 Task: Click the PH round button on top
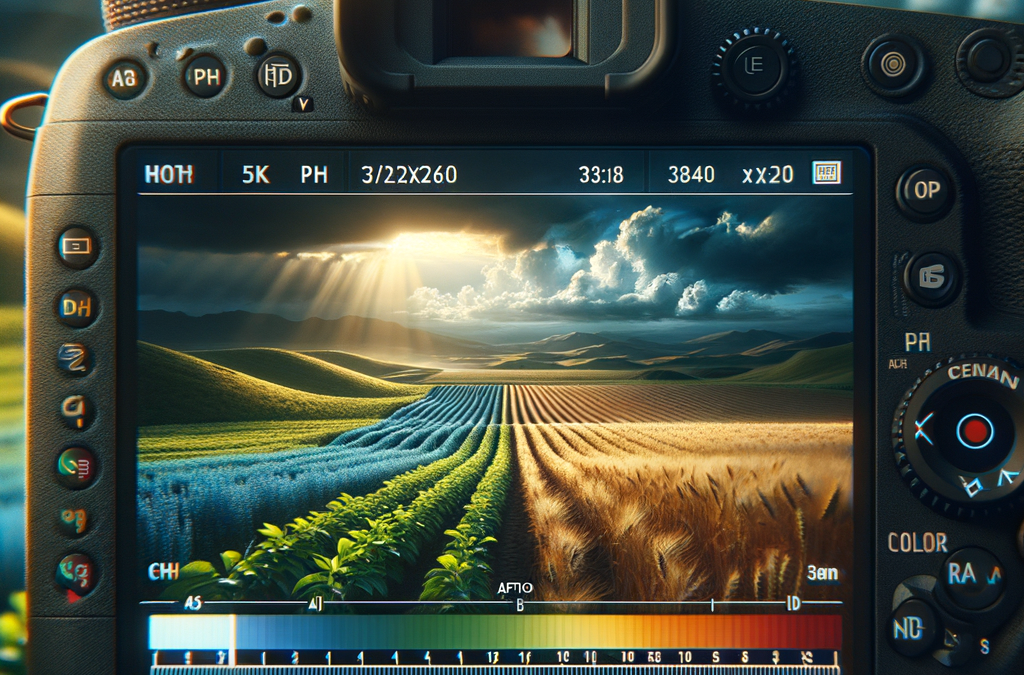(x=206, y=77)
